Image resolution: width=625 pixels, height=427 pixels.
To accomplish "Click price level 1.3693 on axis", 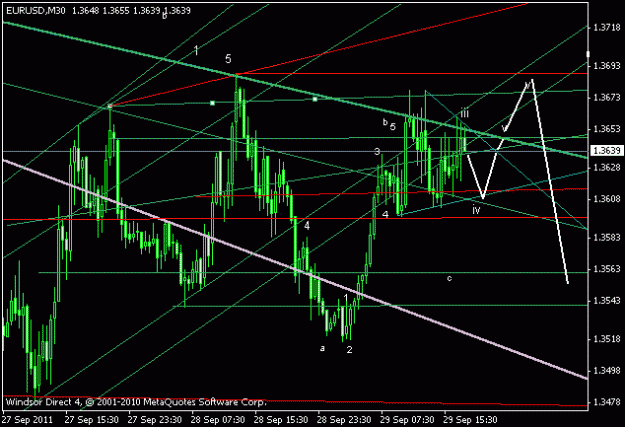I will tap(607, 66).
